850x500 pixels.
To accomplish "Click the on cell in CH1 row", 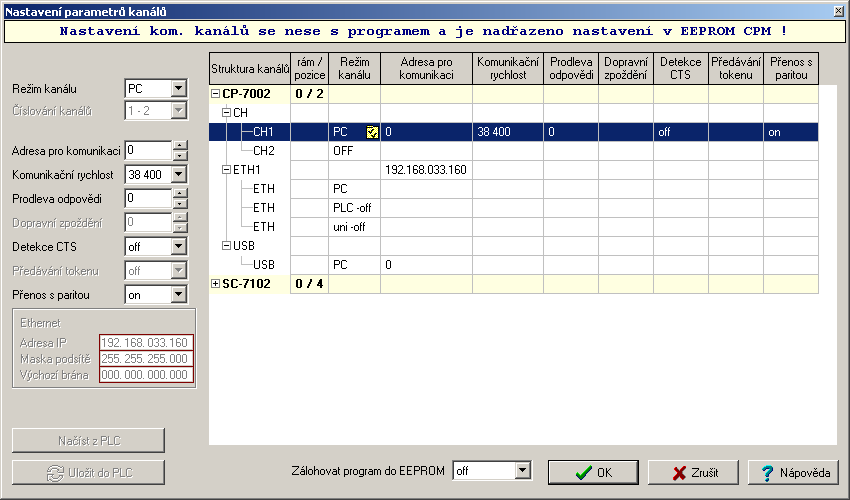I will coord(791,132).
